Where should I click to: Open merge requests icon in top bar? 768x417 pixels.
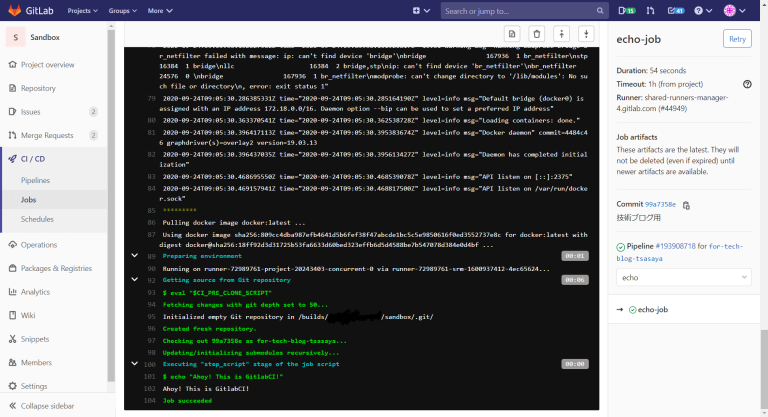(x=650, y=10)
